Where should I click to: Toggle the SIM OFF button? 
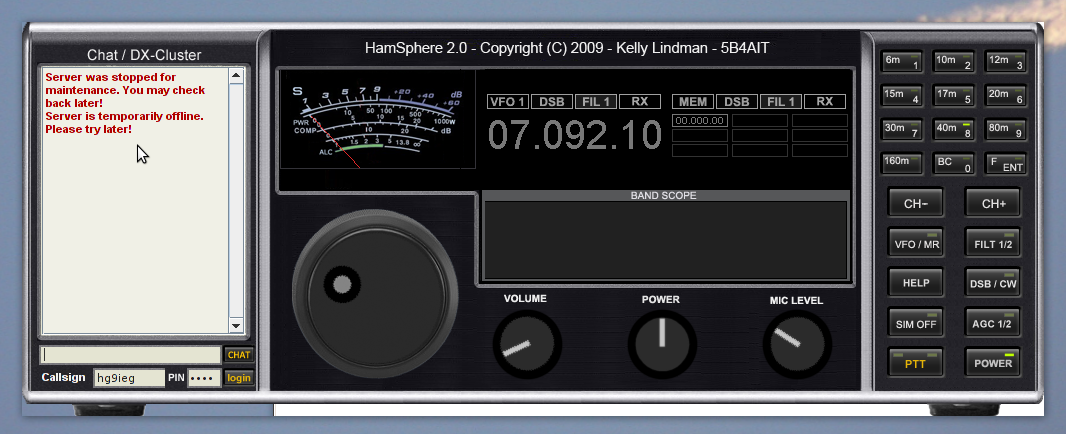pos(916,322)
